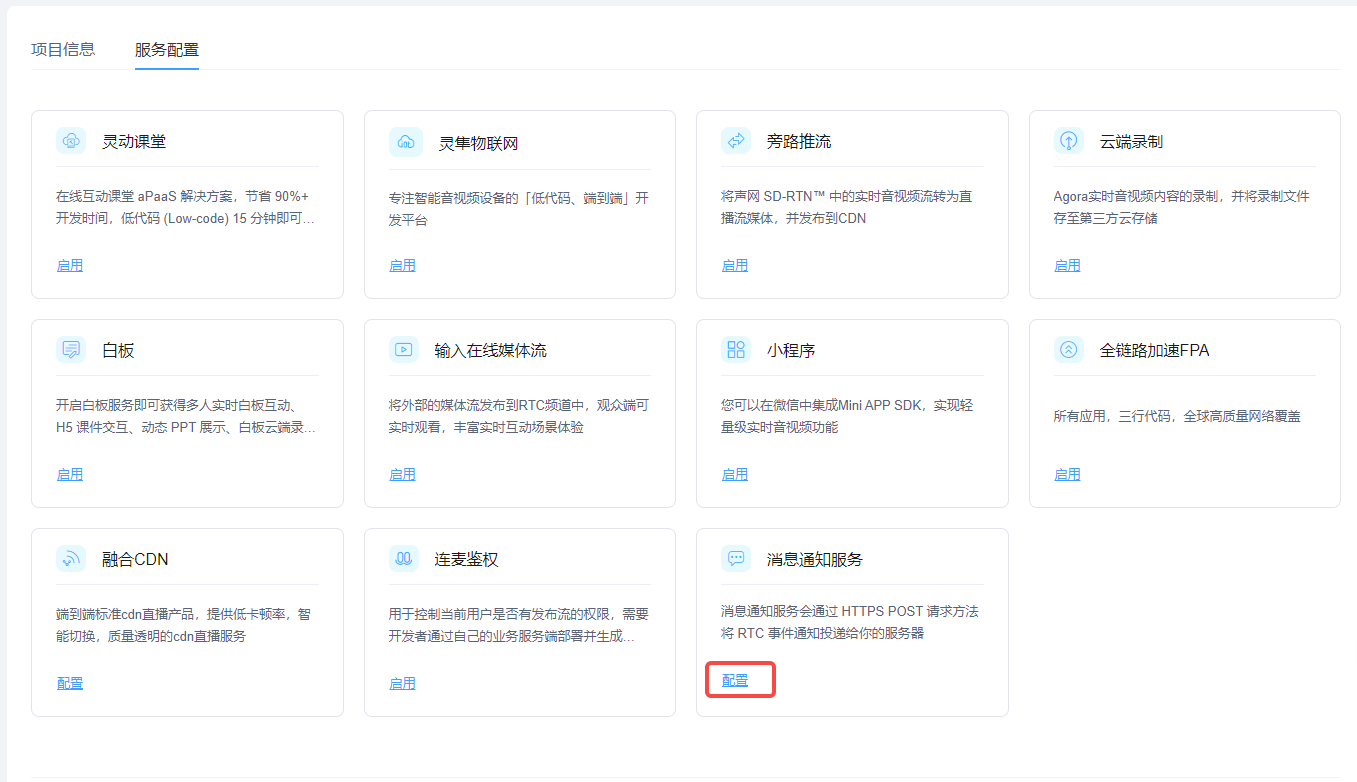This screenshot has height=782, width=1357.
Task: Click 启用 under 旁路推流 card
Action: tap(735, 265)
